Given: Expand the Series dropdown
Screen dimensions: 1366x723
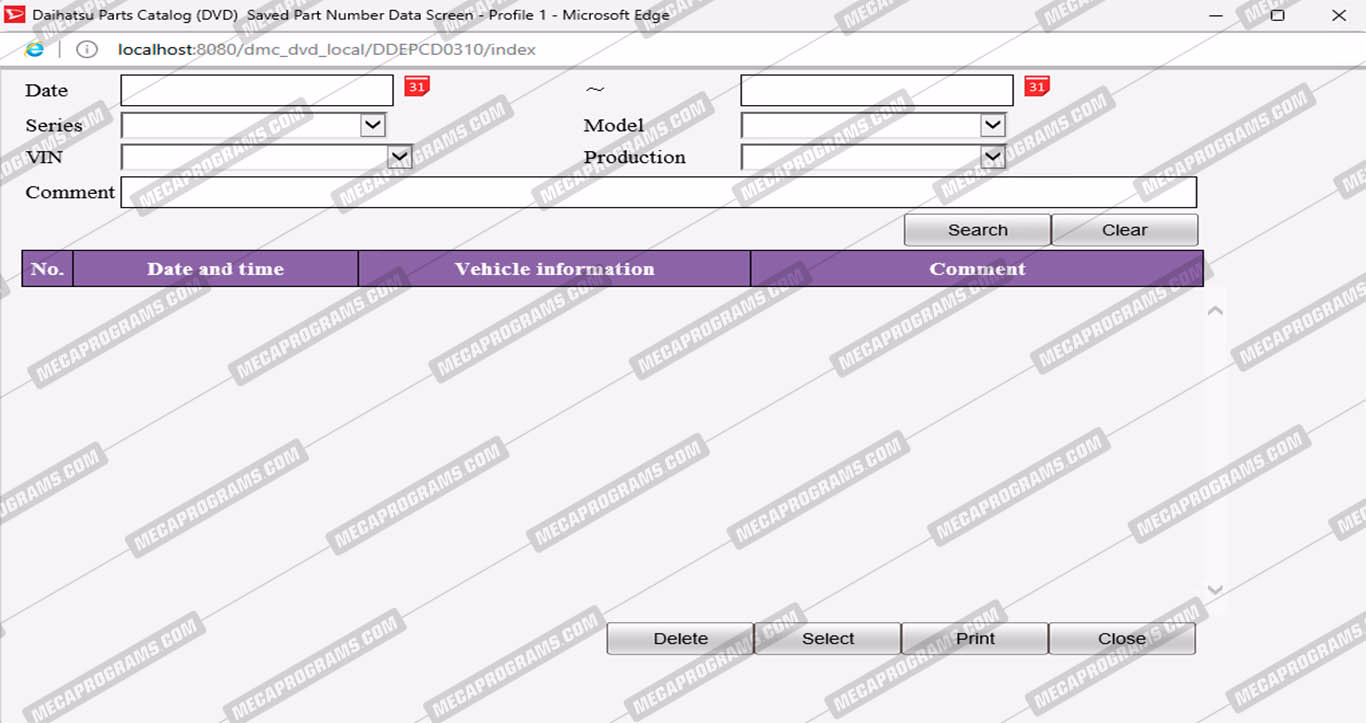Looking at the screenshot, I should coord(372,125).
